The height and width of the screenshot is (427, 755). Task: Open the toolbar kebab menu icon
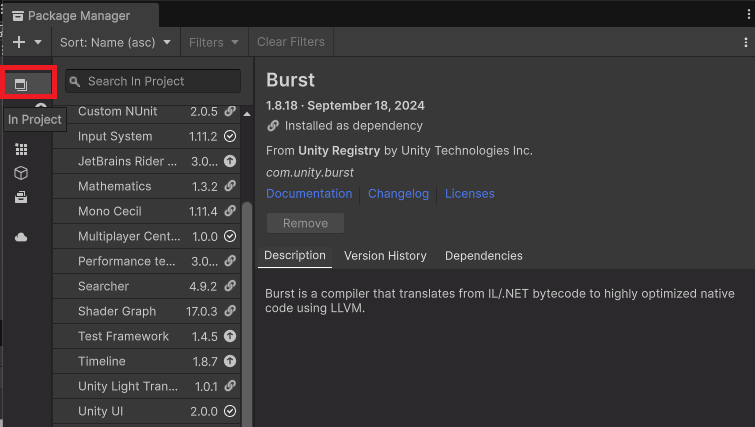coord(745,43)
